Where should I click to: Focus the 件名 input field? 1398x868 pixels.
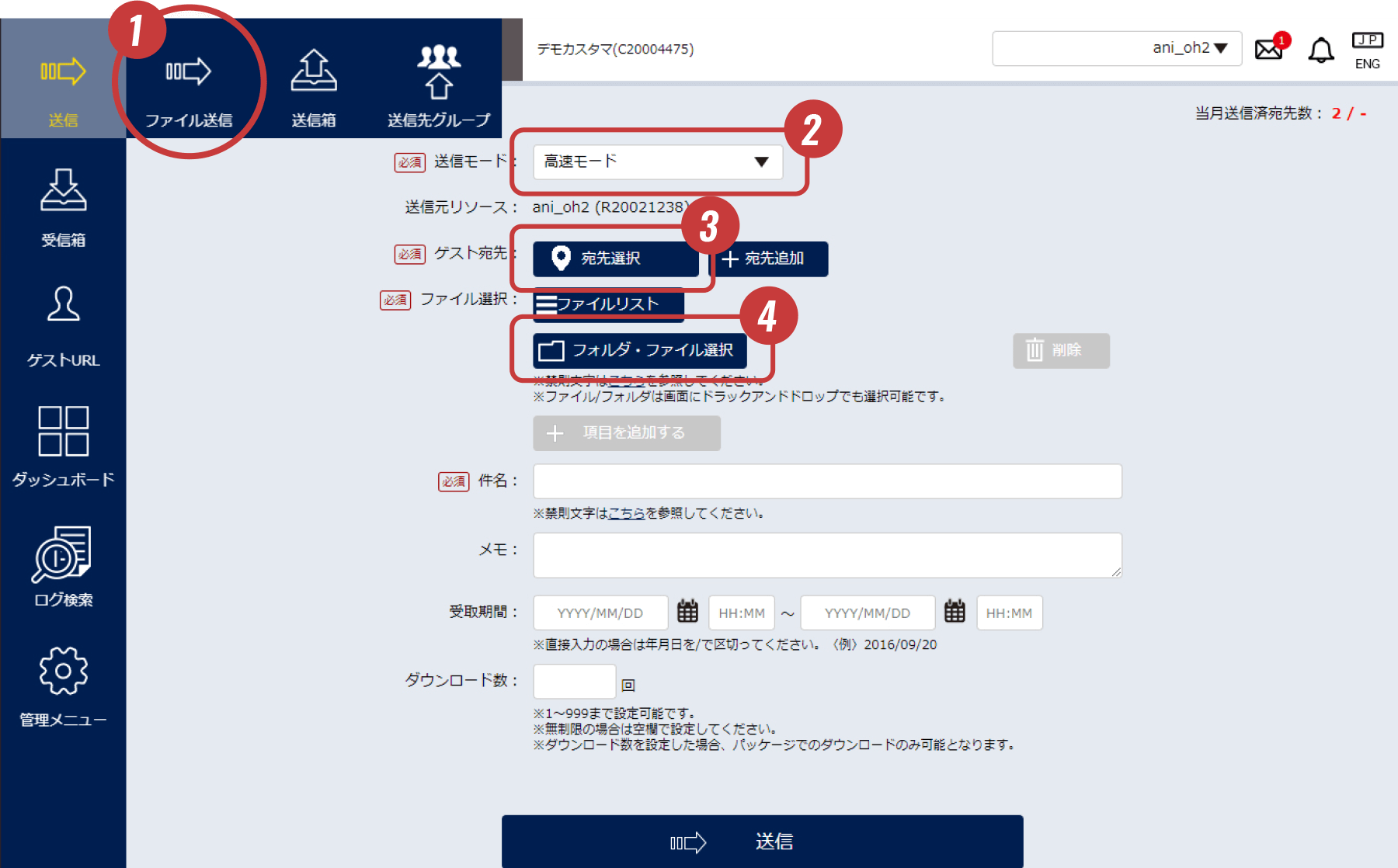tap(827, 481)
